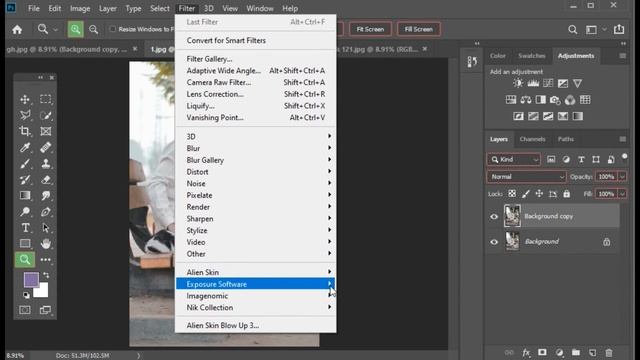Create a new layer from Layers footer
The height and width of the screenshot is (360, 640).
point(592,353)
